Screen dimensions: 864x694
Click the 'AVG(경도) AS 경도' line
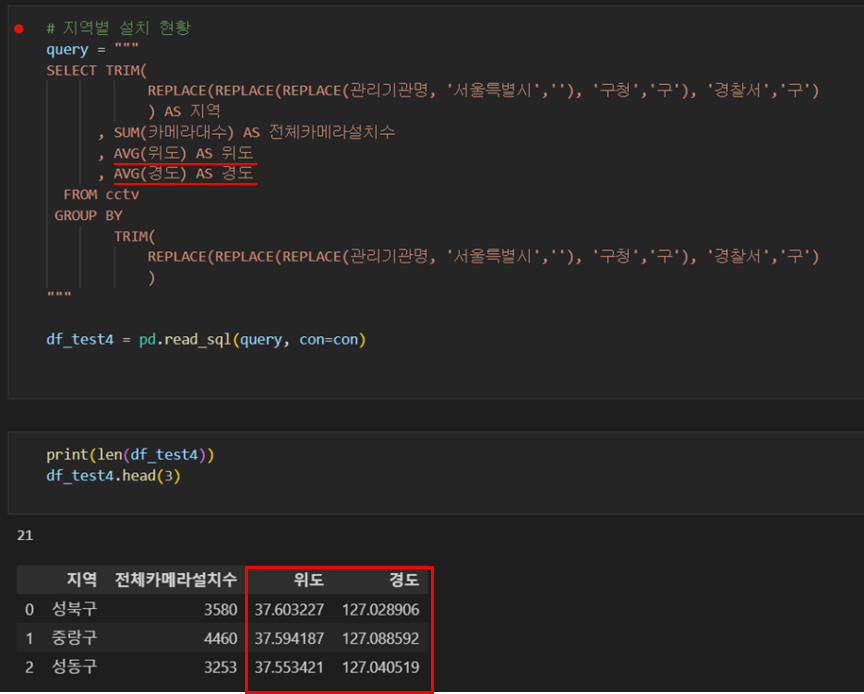click(183, 174)
